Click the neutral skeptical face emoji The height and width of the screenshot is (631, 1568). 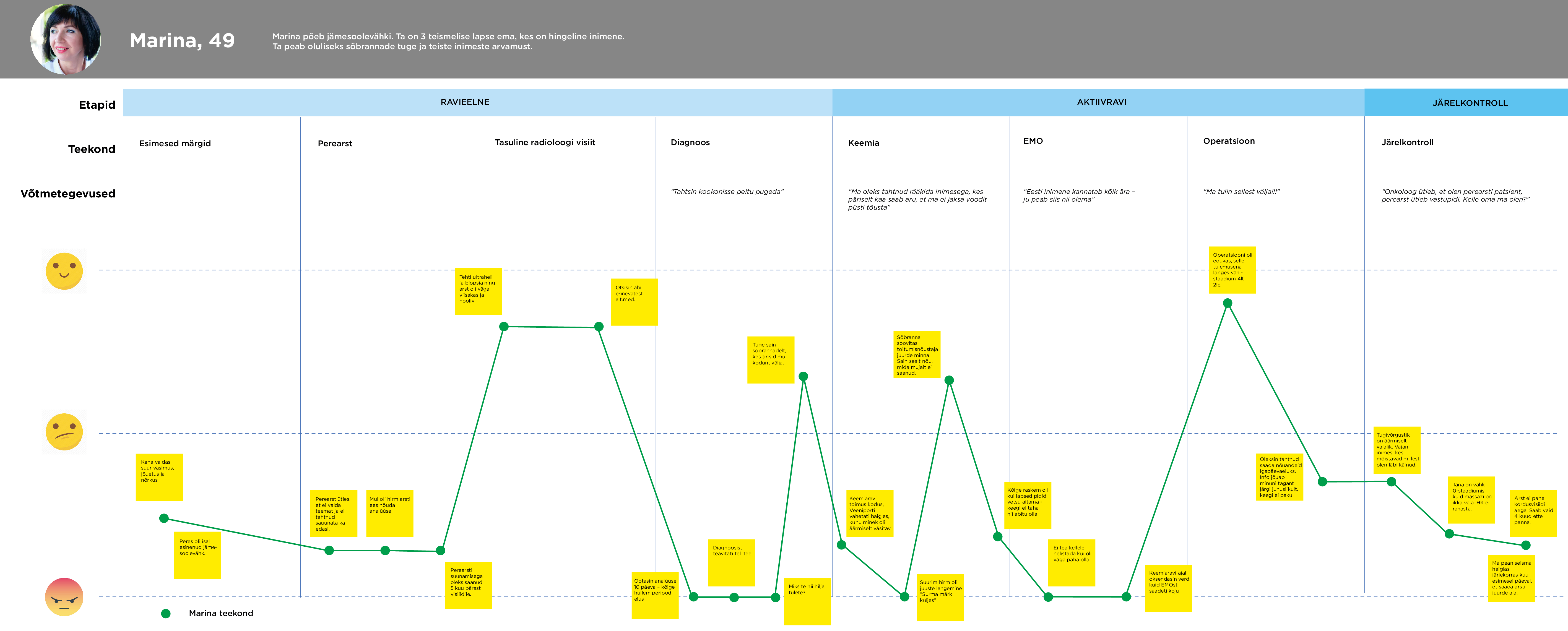[64, 432]
